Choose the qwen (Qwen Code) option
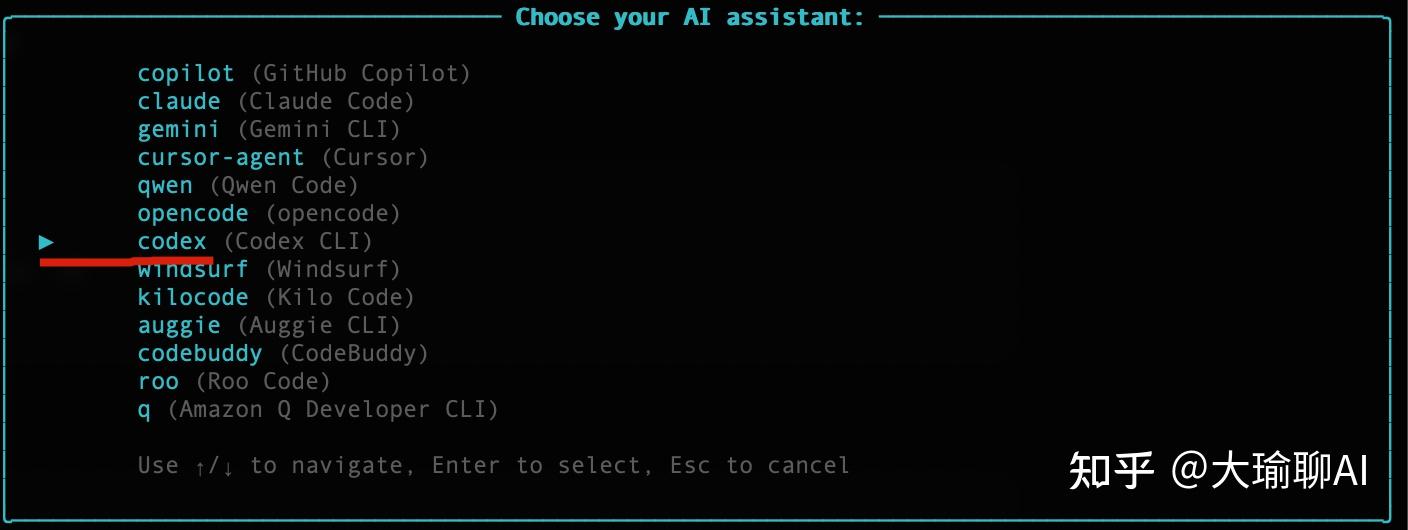This screenshot has height=530, width=1408. [x=165, y=186]
